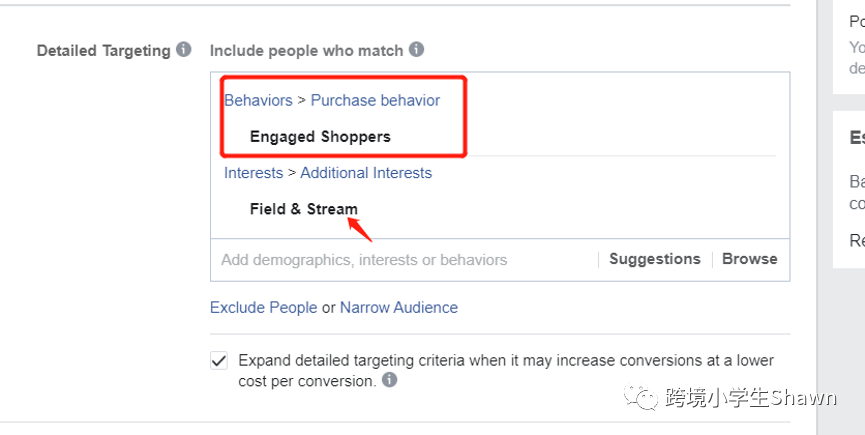Click the WeChat logo watermark icon
865x435 pixels.
[641, 397]
